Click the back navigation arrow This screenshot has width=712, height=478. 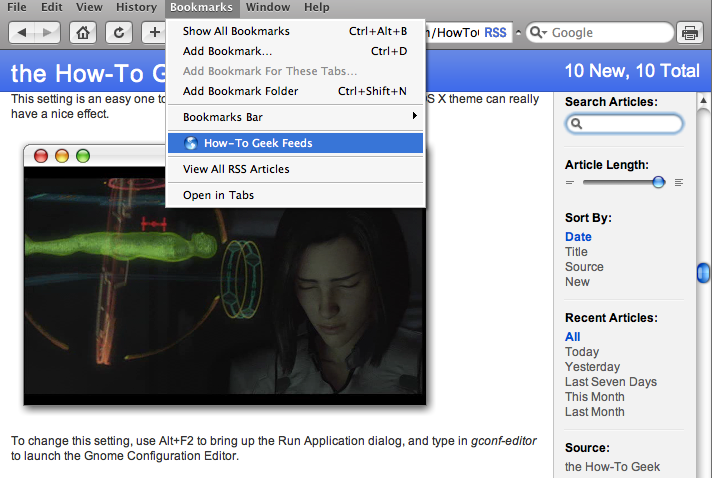[x=21, y=32]
